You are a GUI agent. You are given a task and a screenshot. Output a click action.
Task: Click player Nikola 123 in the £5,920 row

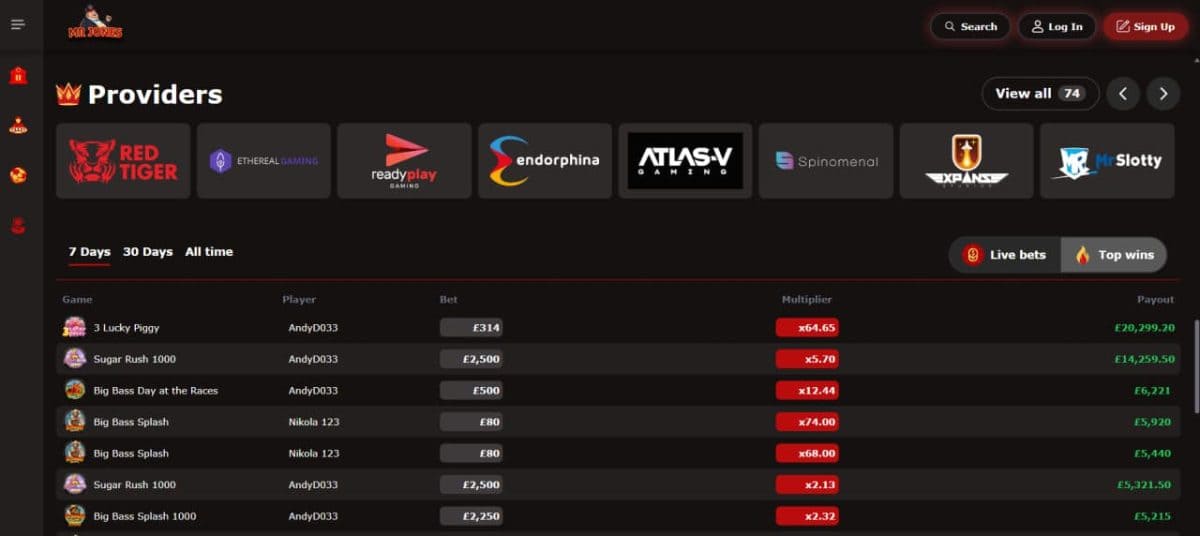(x=314, y=422)
